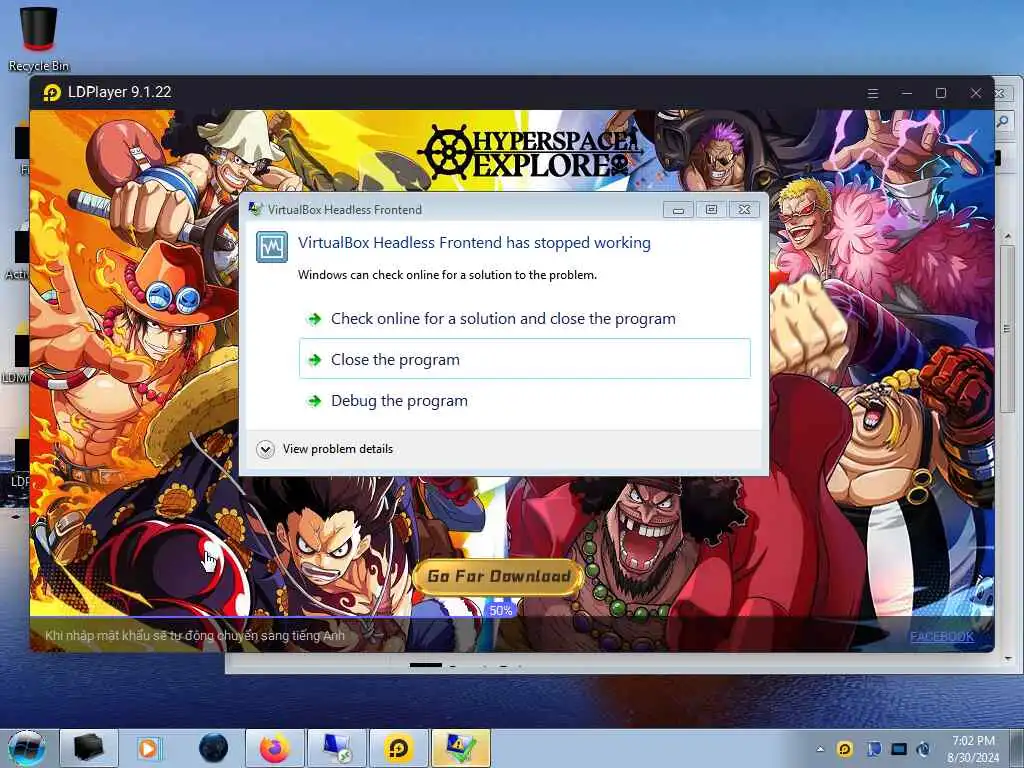Open the network computer taskbar icon
The height and width of the screenshot is (768, 1024).
coord(337,748)
